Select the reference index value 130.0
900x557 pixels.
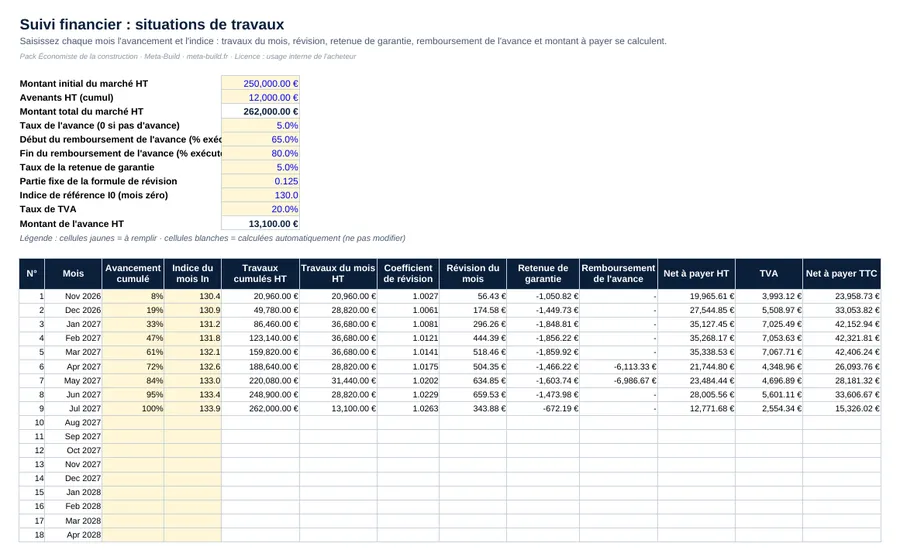[x=260, y=195]
